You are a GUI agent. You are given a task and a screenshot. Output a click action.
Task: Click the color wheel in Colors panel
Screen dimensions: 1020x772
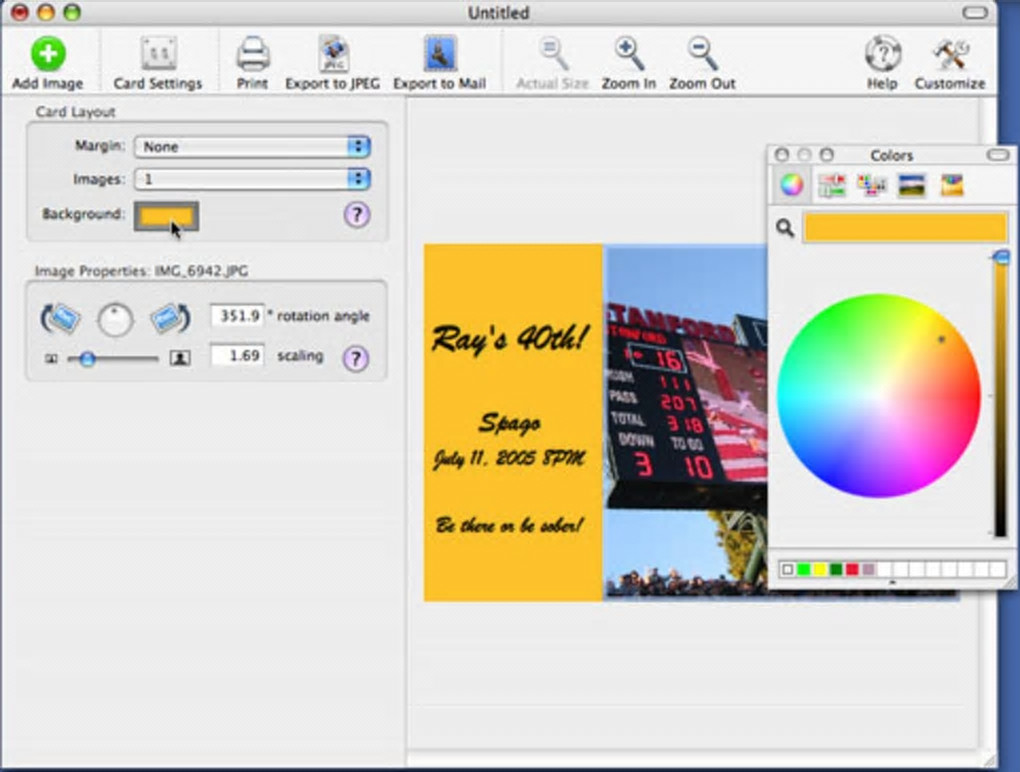coord(879,396)
